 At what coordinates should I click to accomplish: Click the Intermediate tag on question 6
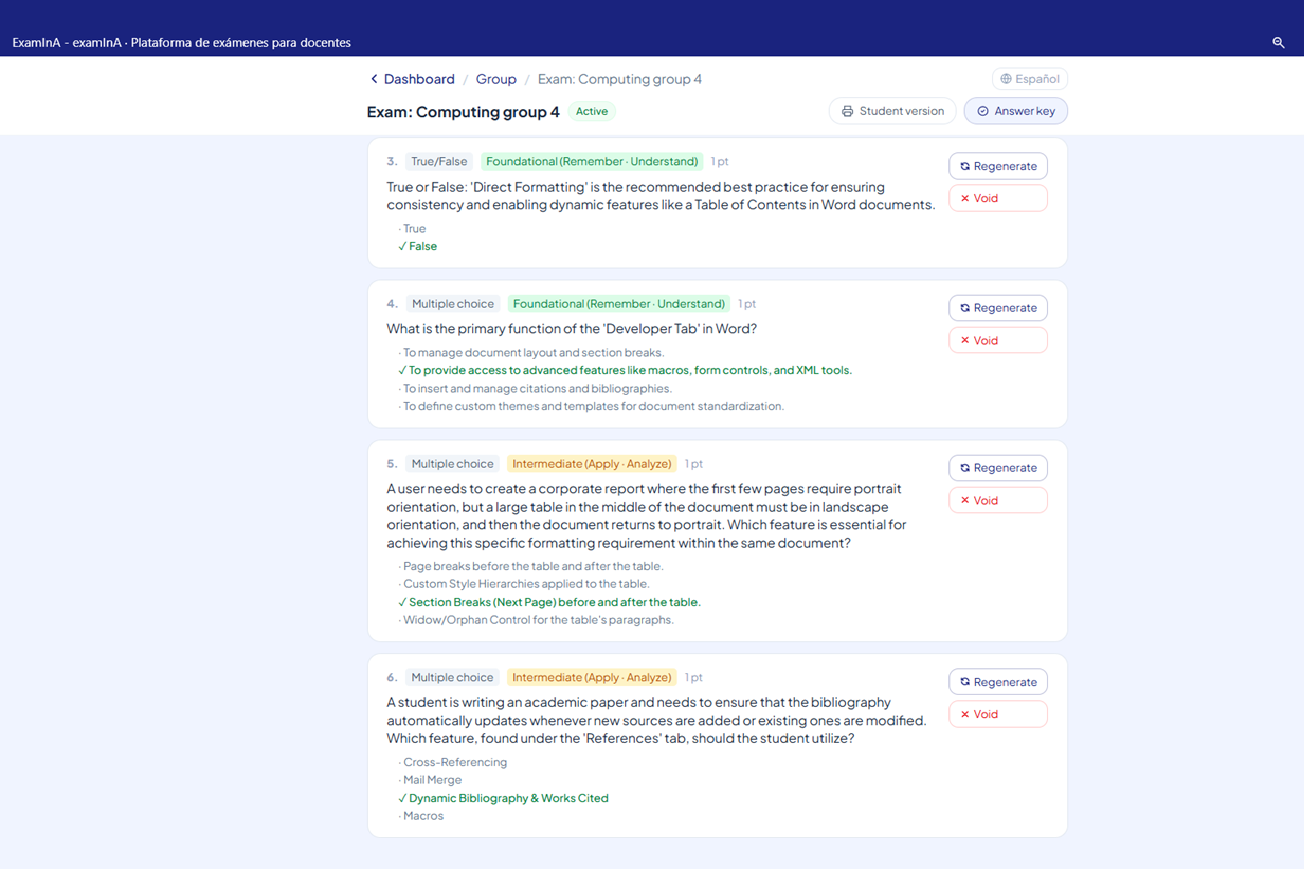pyautogui.click(x=592, y=678)
